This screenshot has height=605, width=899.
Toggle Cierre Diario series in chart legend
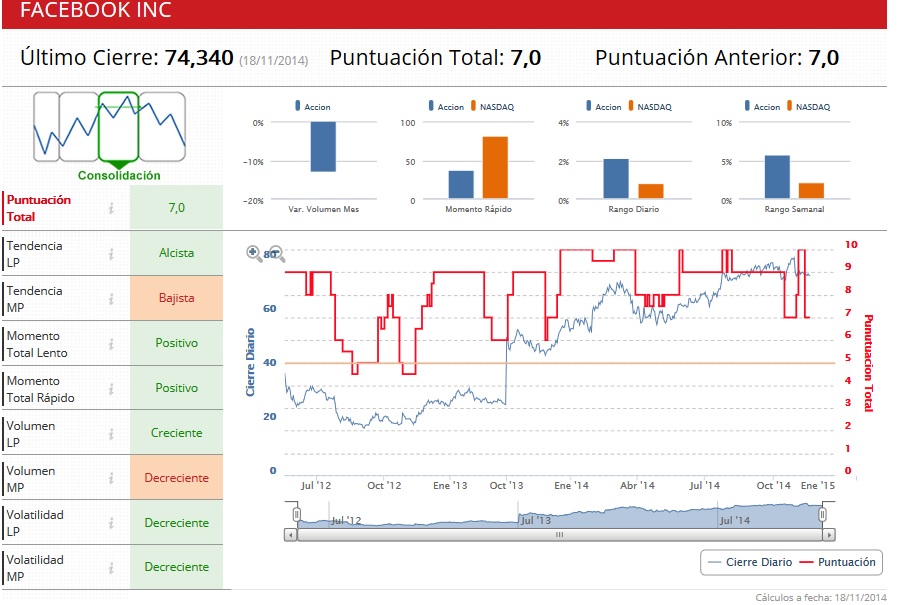pyautogui.click(x=750, y=562)
